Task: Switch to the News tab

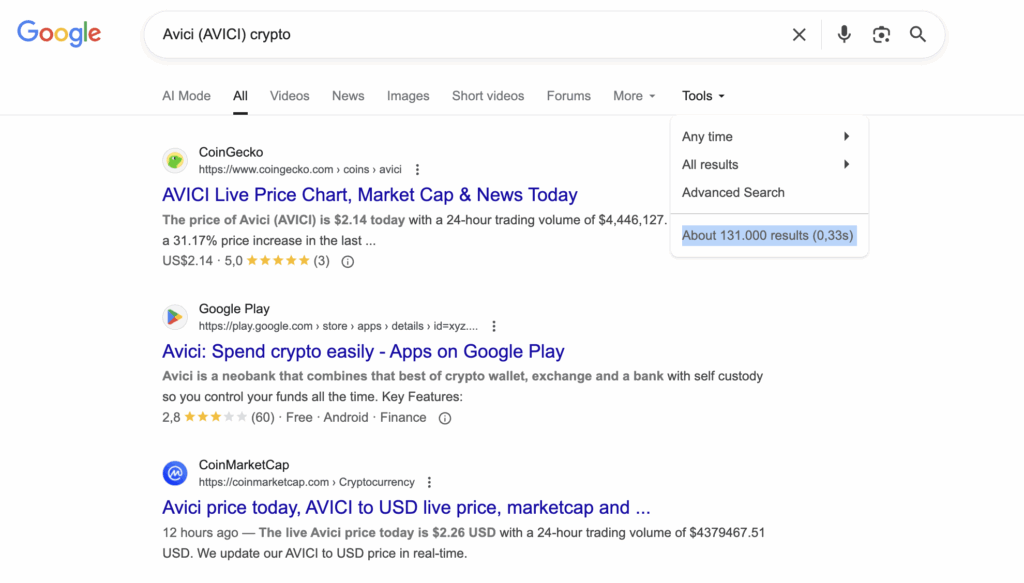Action: [x=348, y=96]
